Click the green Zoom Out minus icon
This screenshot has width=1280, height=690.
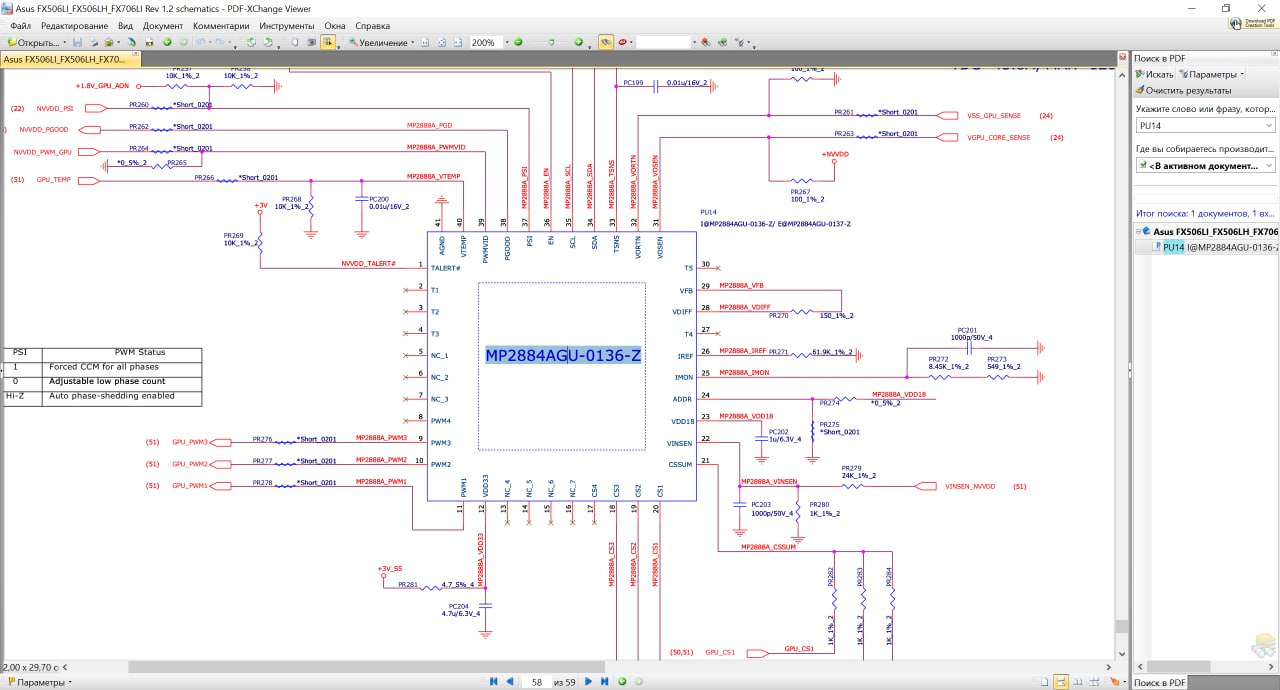(x=518, y=43)
